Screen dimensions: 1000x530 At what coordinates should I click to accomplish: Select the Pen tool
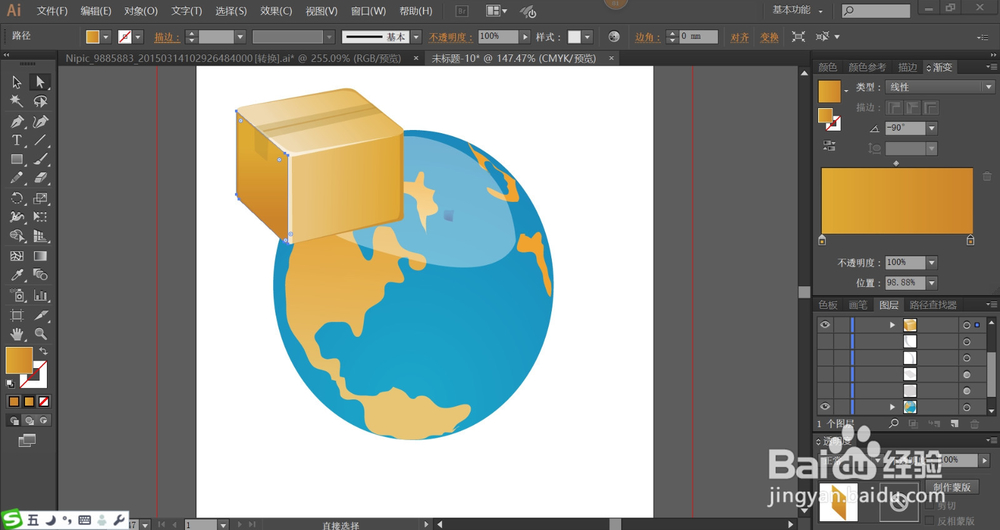[x=17, y=121]
